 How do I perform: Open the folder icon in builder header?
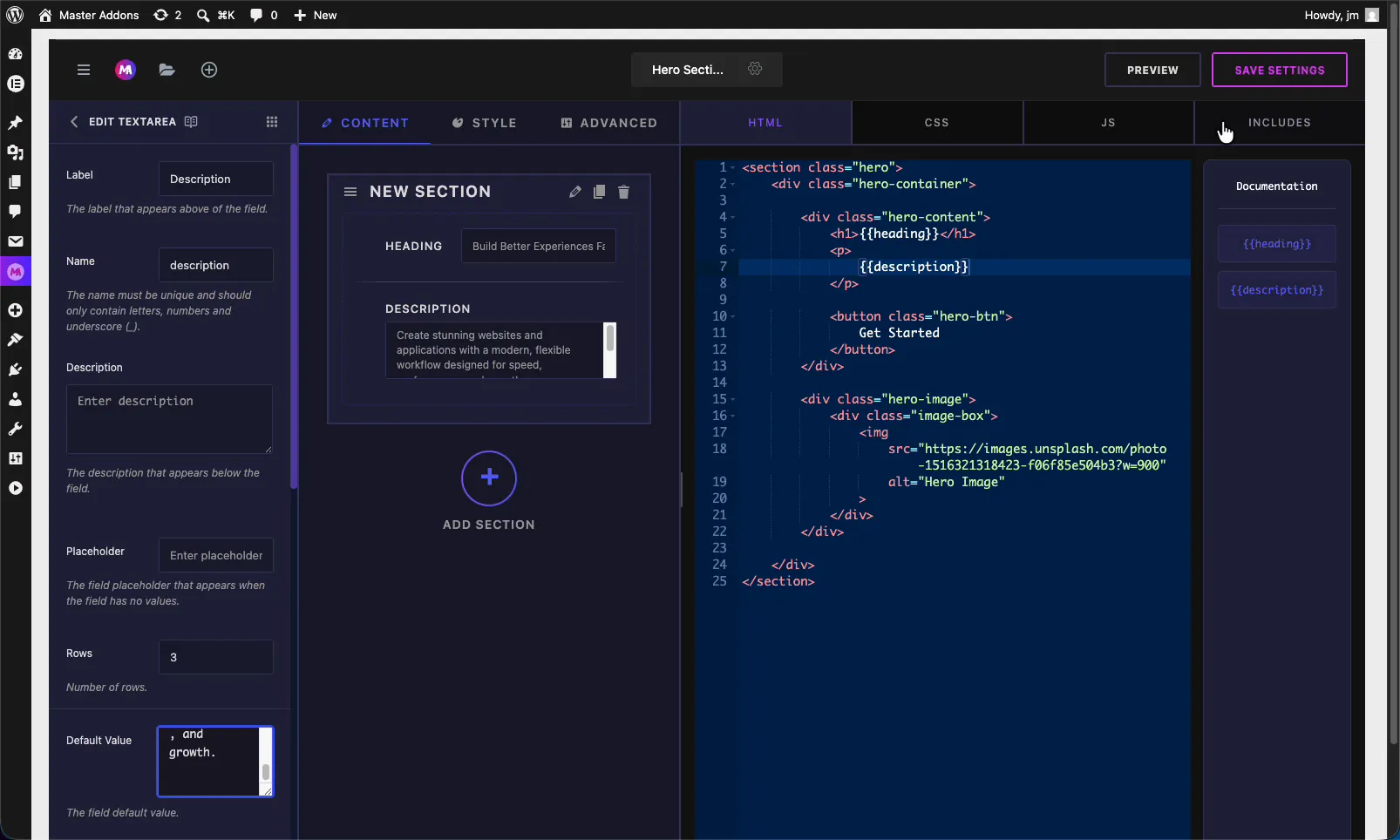(167, 70)
